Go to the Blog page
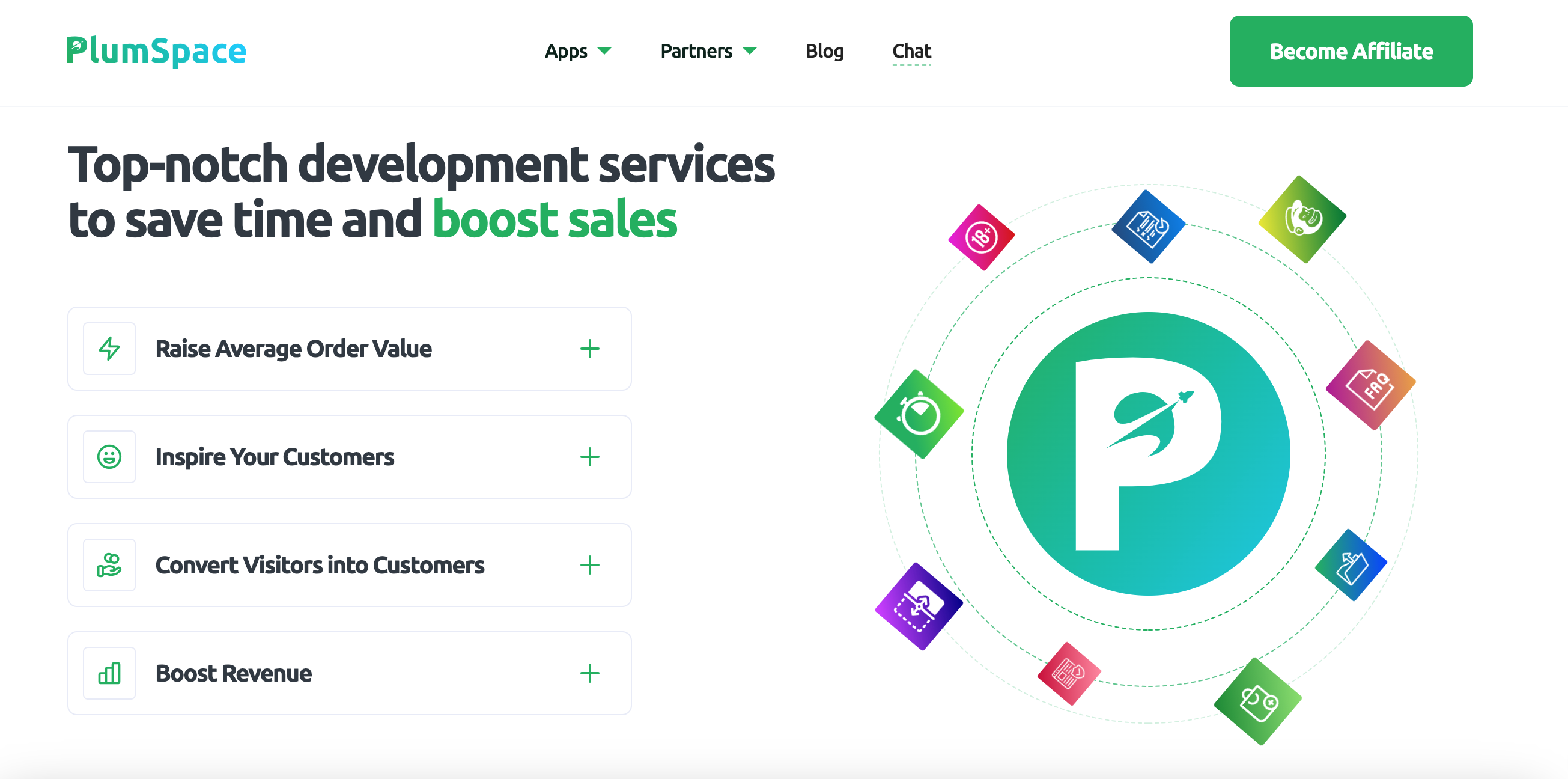The image size is (1568, 779). [x=824, y=52]
